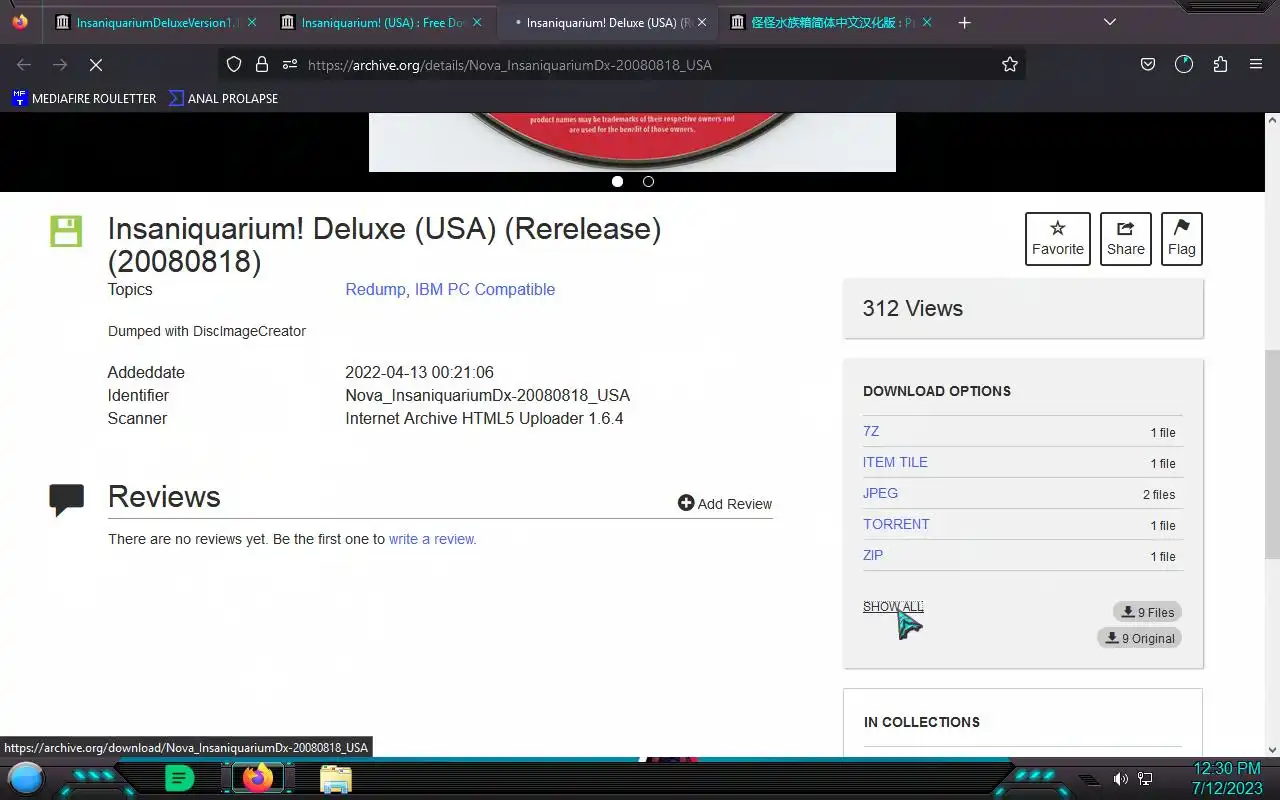Click the circular account toolbar icon
This screenshot has width=1280, height=800.
(1184, 64)
